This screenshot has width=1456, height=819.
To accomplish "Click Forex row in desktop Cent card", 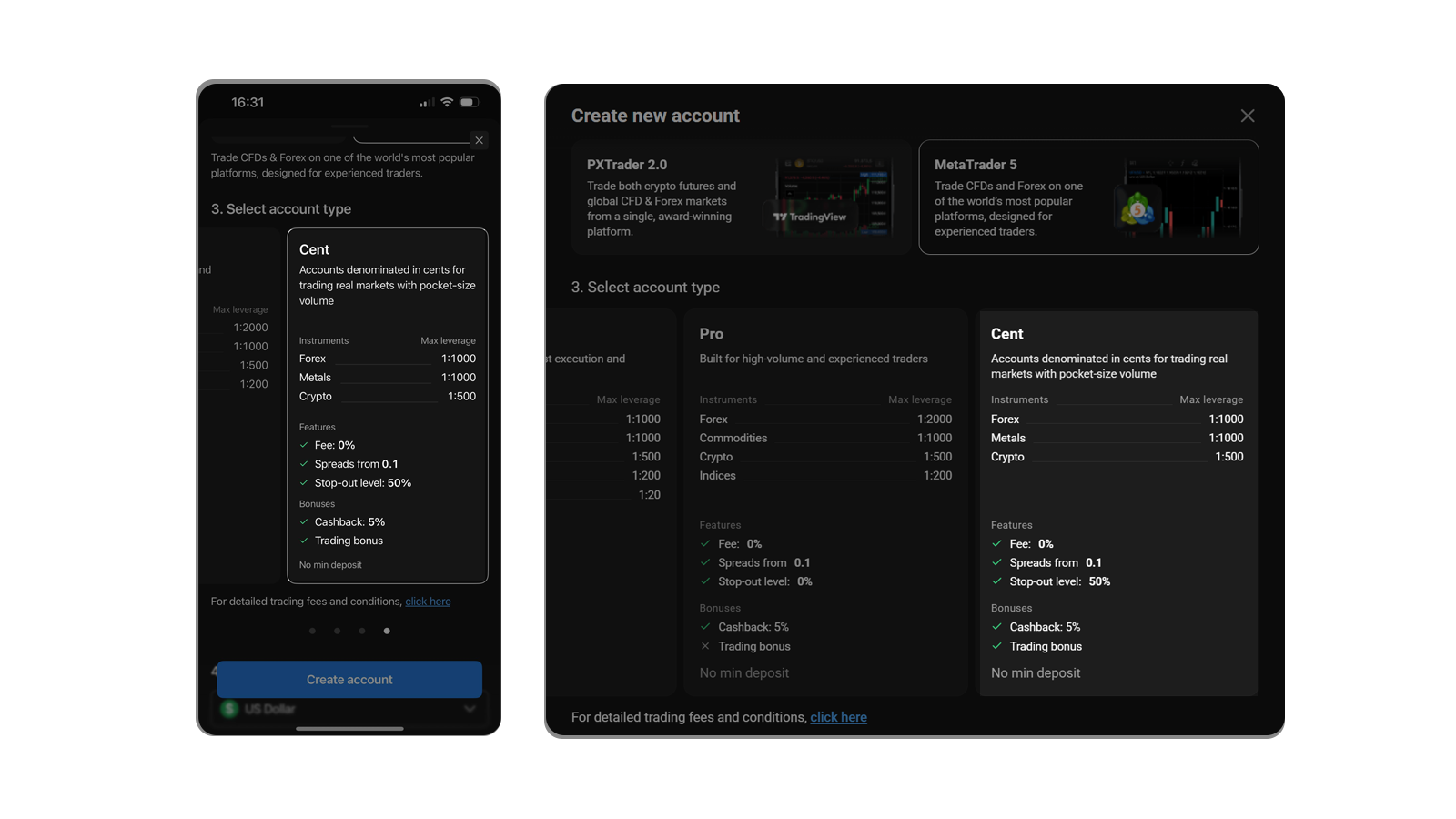I will click(x=1117, y=420).
